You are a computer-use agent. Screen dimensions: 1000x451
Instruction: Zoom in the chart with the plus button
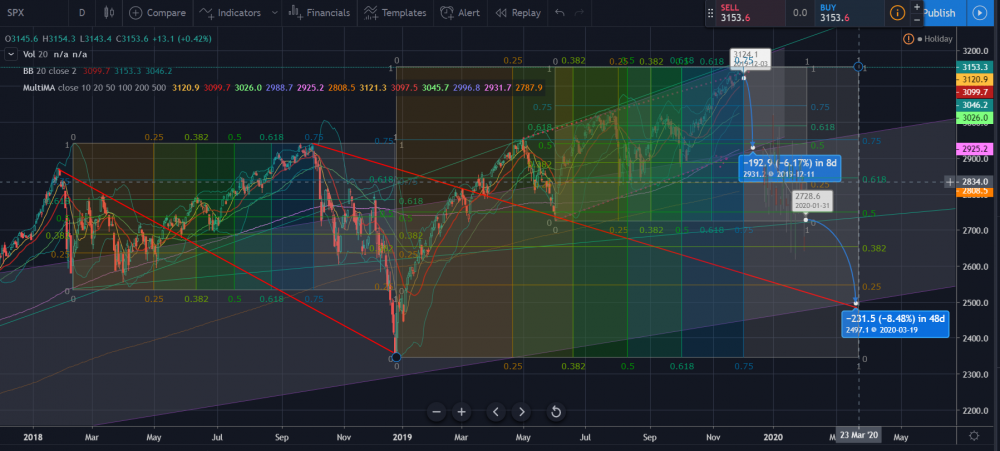pos(461,411)
